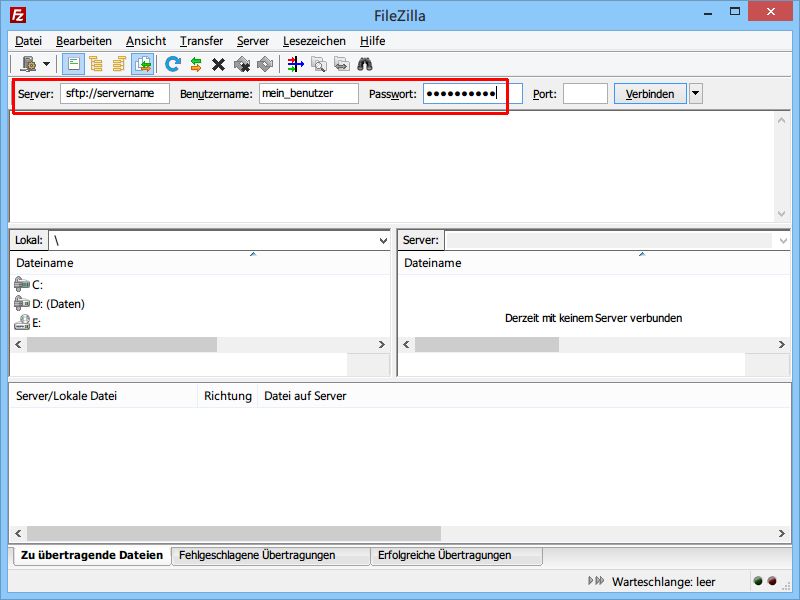
Task: Toggle the message log display
Action: pos(73,64)
